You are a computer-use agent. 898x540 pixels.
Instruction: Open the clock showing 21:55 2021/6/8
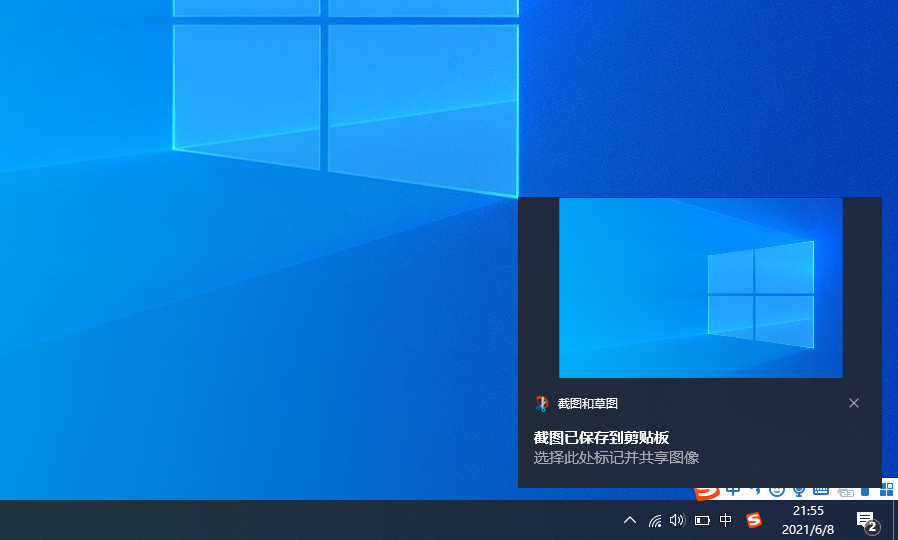(808, 520)
